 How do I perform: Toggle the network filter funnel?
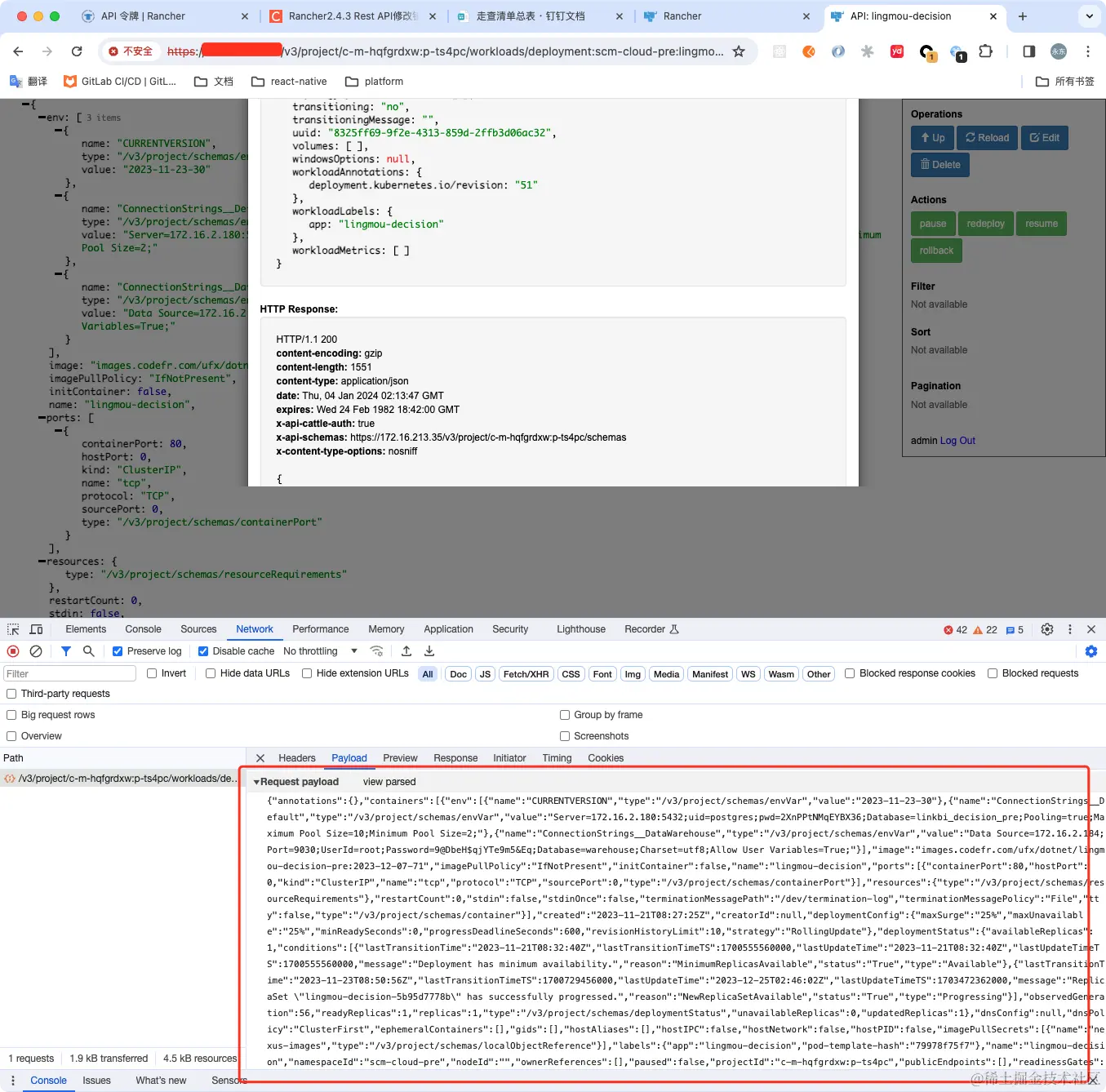pyautogui.click(x=66, y=651)
